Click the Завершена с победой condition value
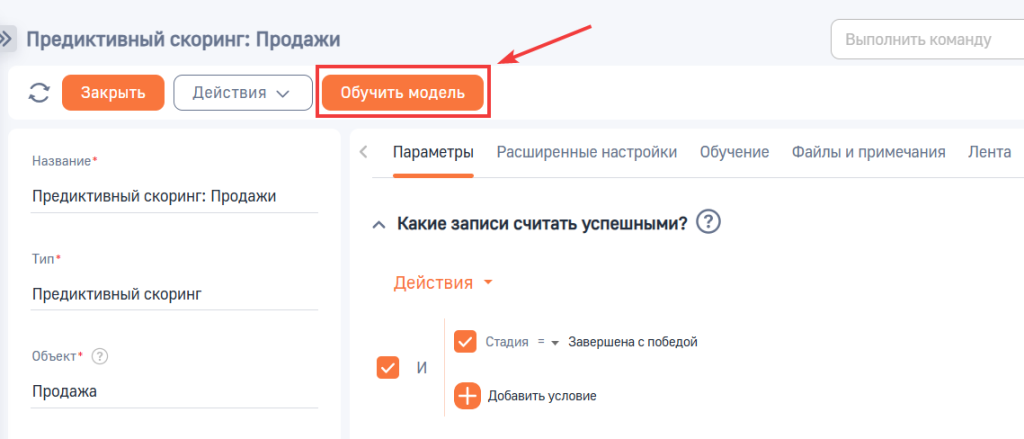This screenshot has width=1024, height=439. (x=633, y=342)
